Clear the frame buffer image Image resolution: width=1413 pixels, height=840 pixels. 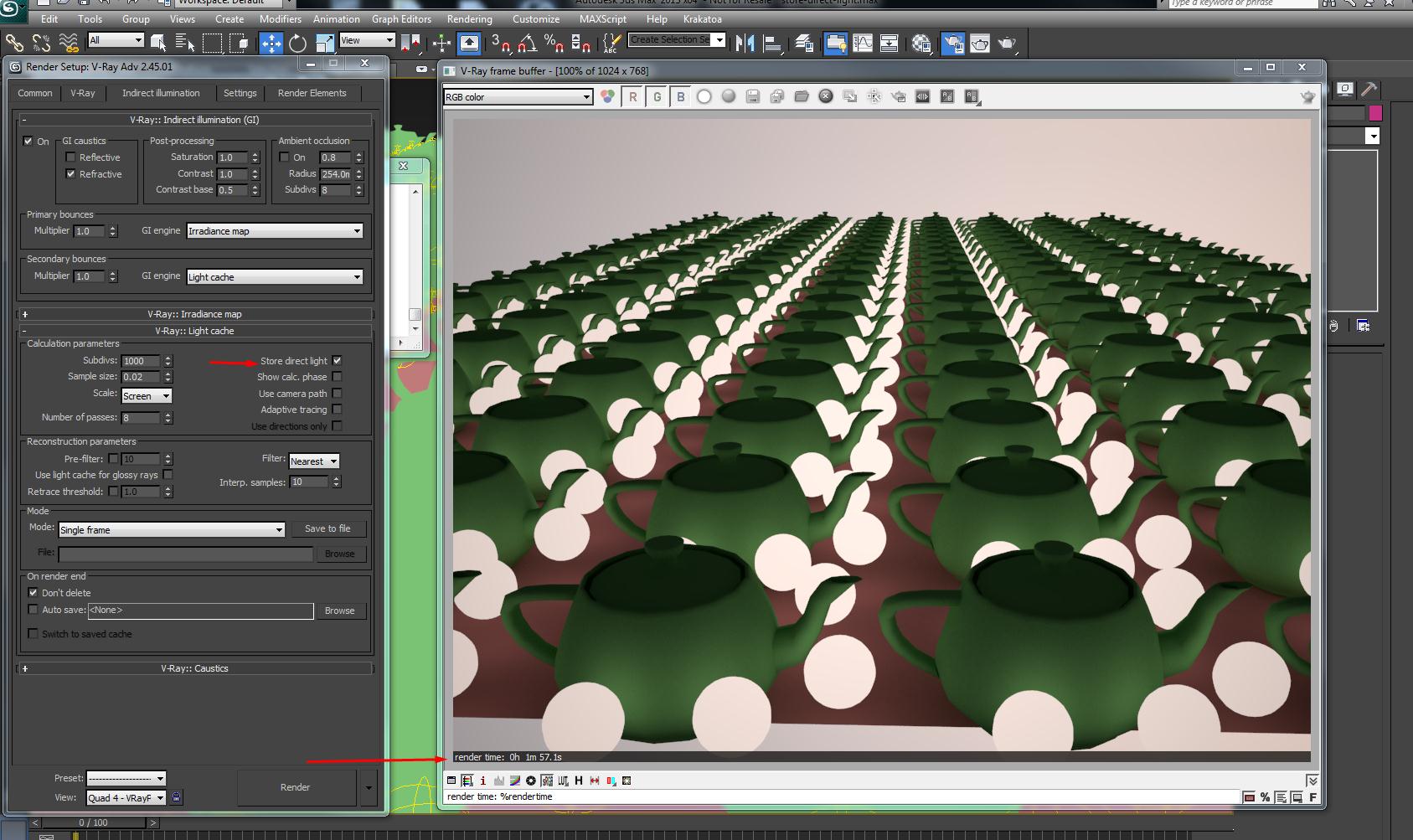(826, 96)
